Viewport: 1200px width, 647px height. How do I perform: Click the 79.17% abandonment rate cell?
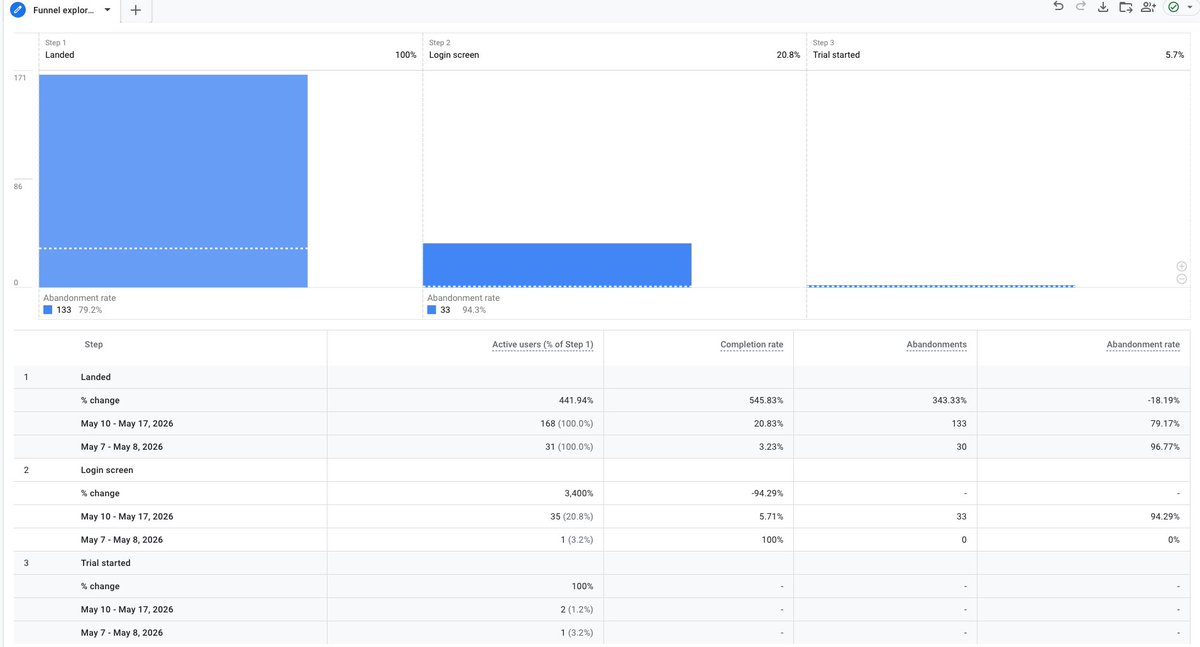pos(1166,423)
